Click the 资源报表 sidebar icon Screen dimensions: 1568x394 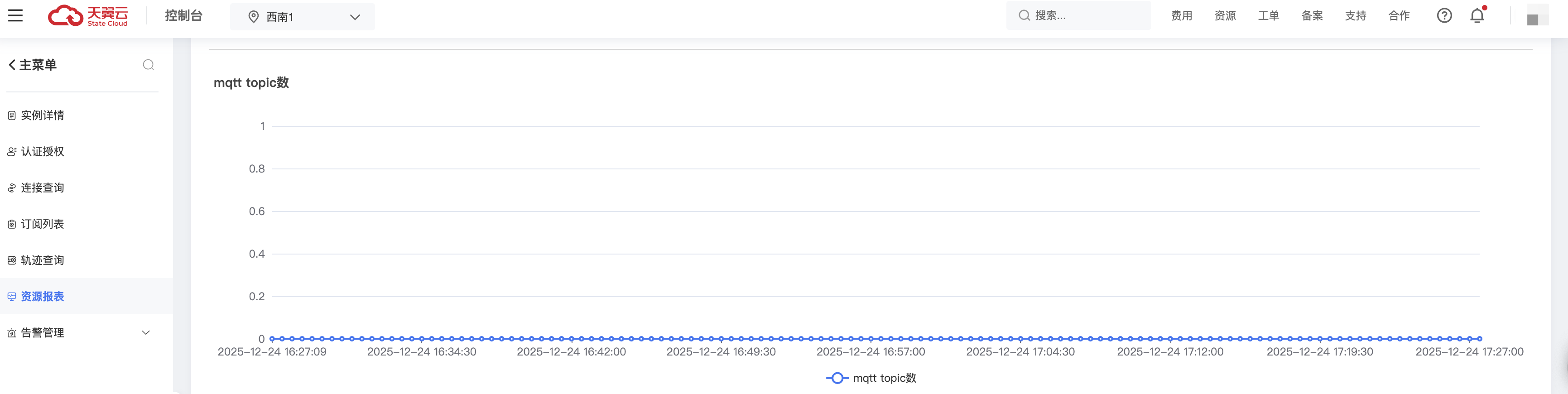click(12, 297)
